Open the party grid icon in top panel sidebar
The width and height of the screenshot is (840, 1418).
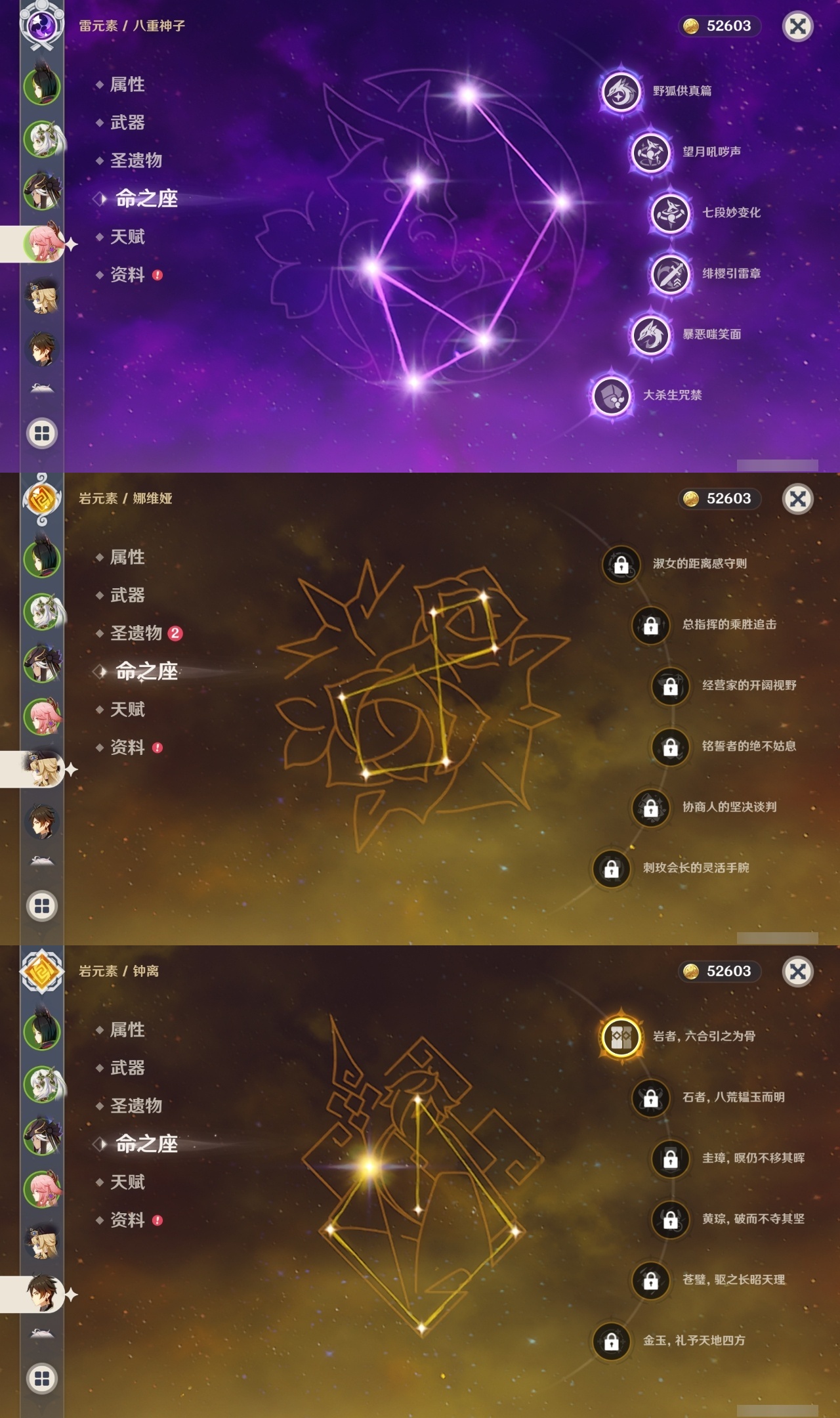click(x=42, y=433)
